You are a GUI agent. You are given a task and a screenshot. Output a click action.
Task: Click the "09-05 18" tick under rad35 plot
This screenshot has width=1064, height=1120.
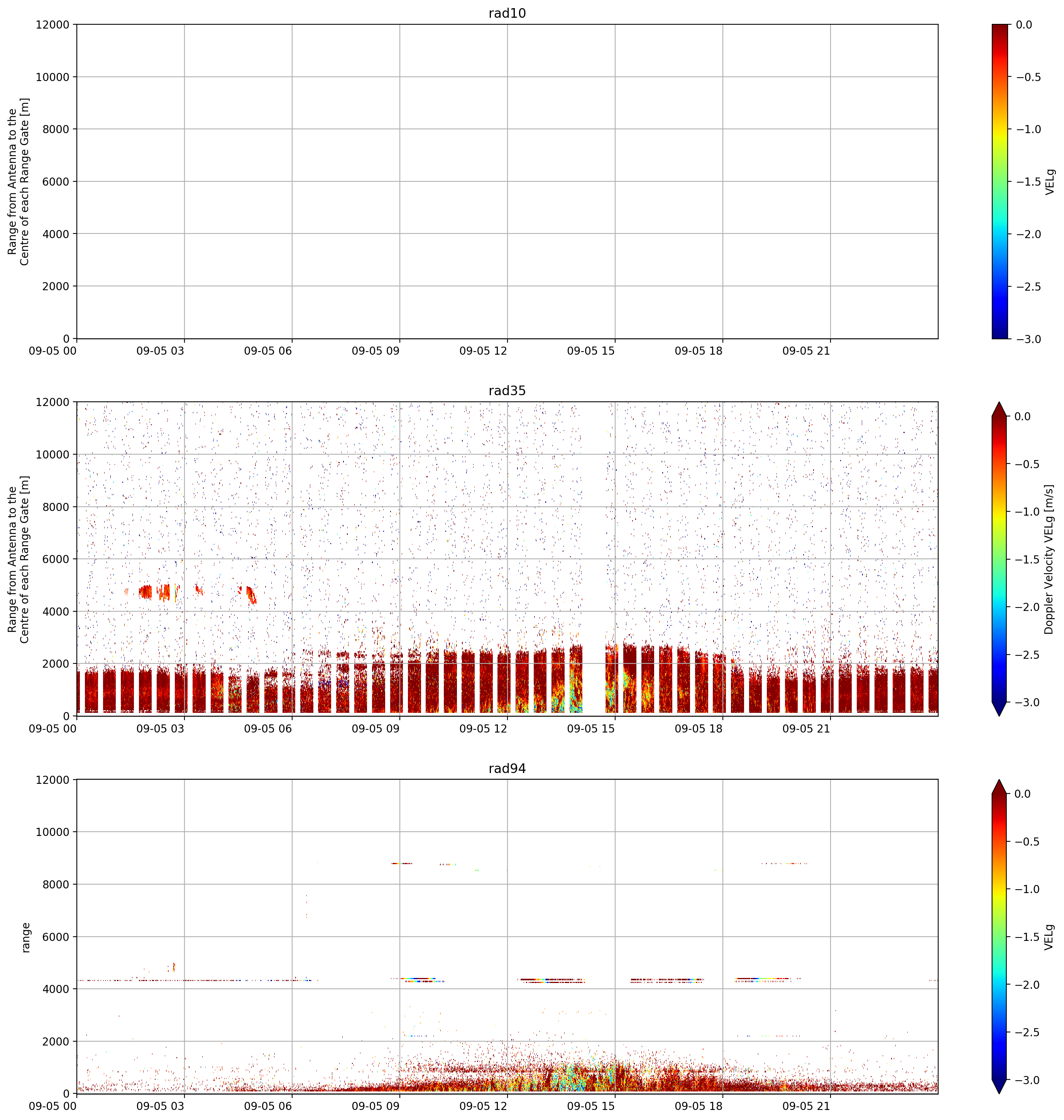click(x=699, y=729)
